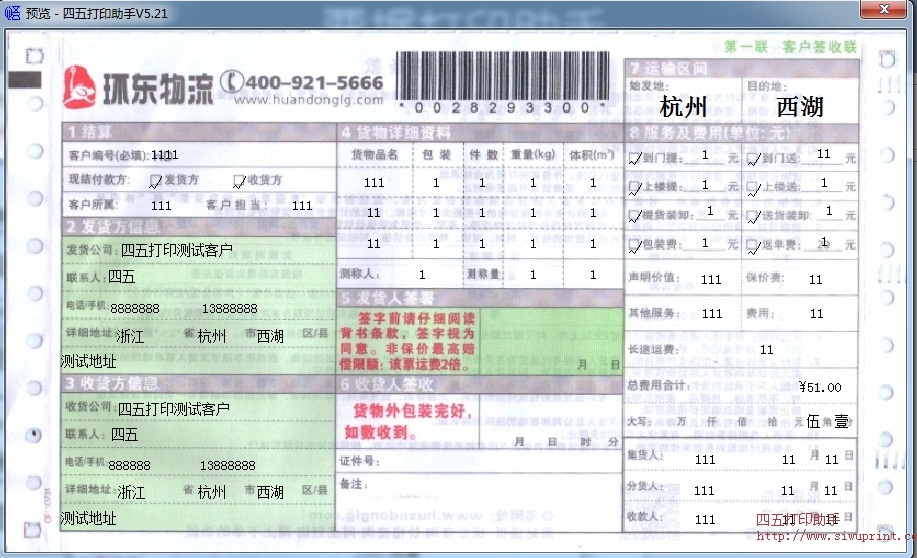Image resolution: width=917 pixels, height=558 pixels.
Task: Click the sender phone number 8888888
Action: (x=135, y=308)
